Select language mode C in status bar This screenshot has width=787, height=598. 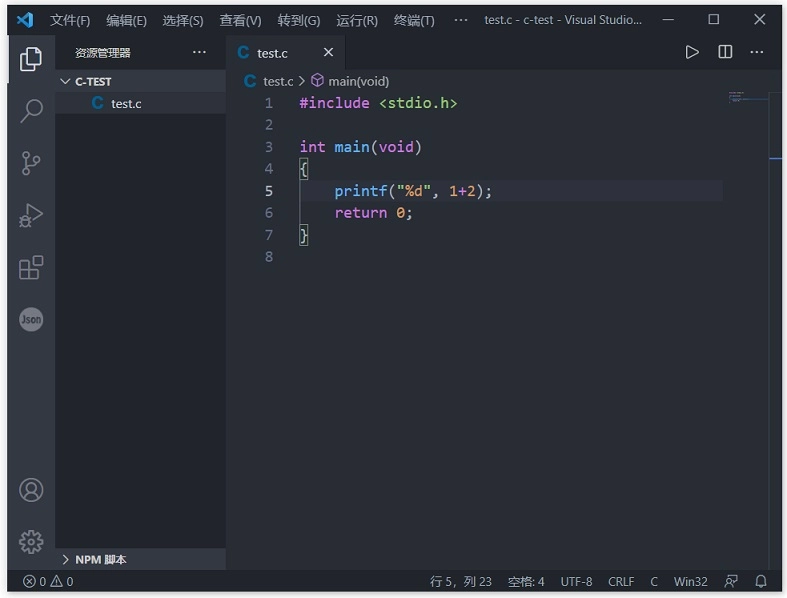click(654, 581)
